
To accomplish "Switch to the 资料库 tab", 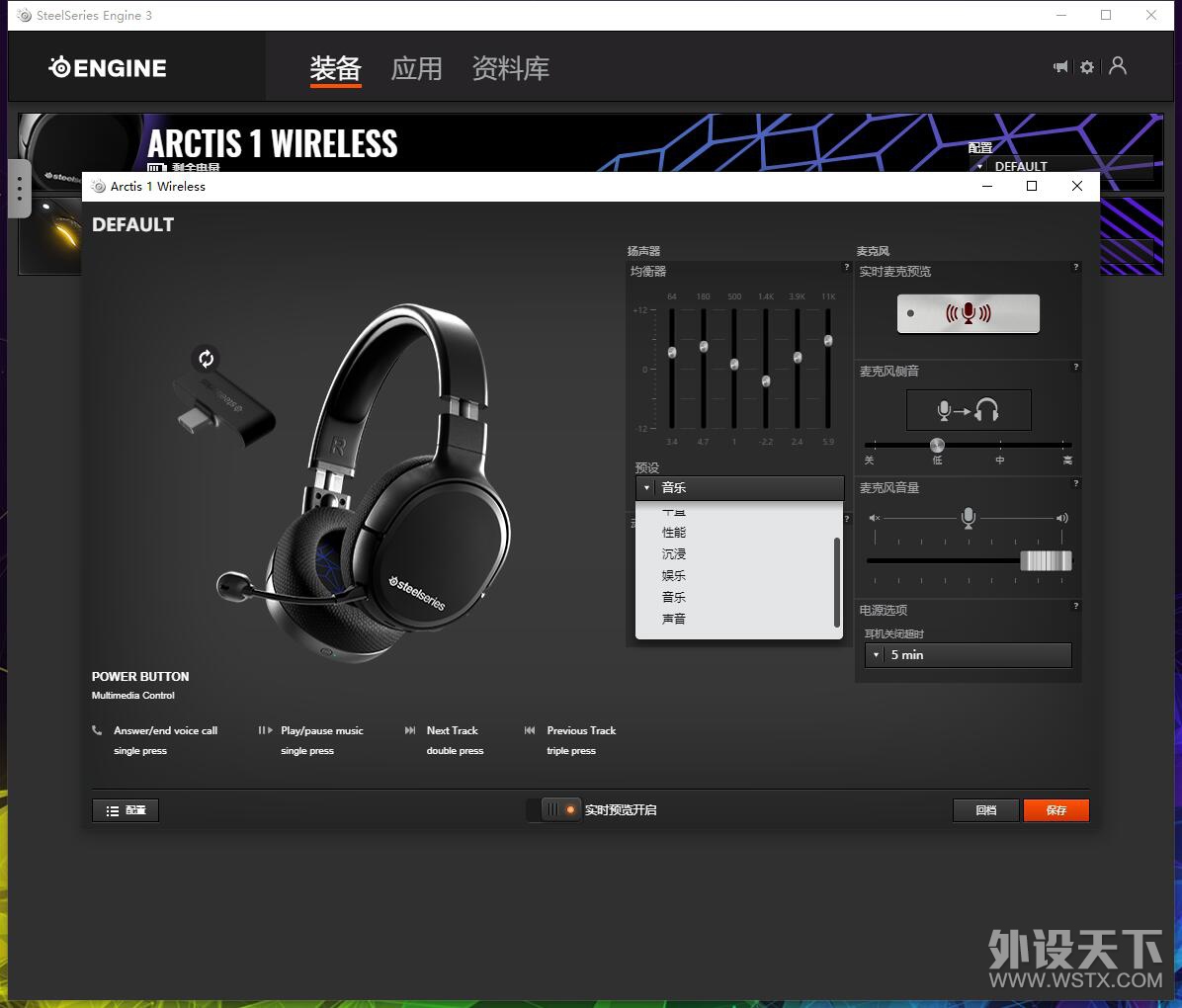I will pyautogui.click(x=510, y=68).
